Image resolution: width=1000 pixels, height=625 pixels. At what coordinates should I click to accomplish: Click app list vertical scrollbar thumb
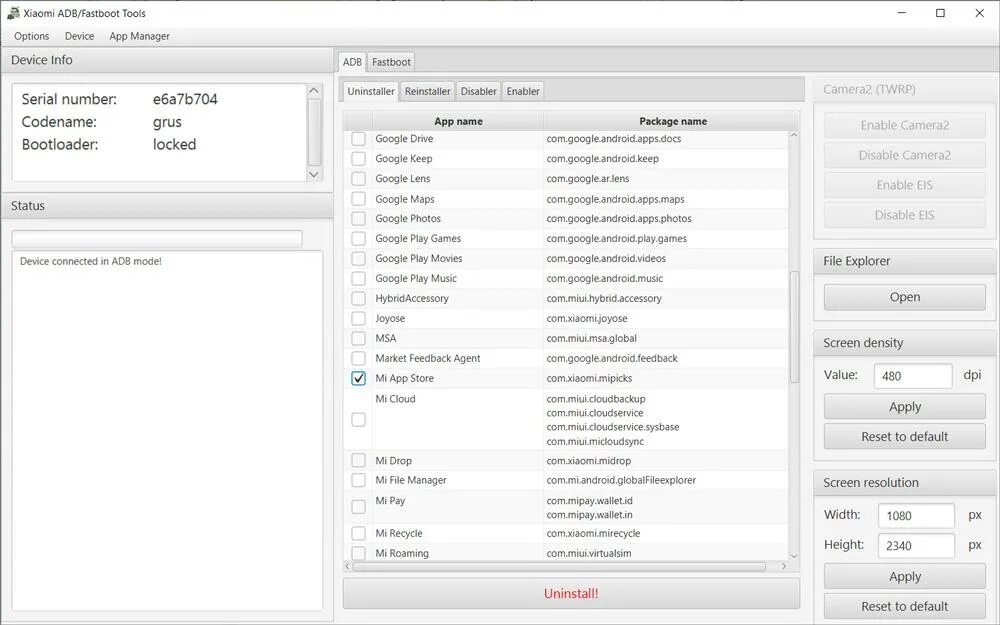[x=794, y=327]
